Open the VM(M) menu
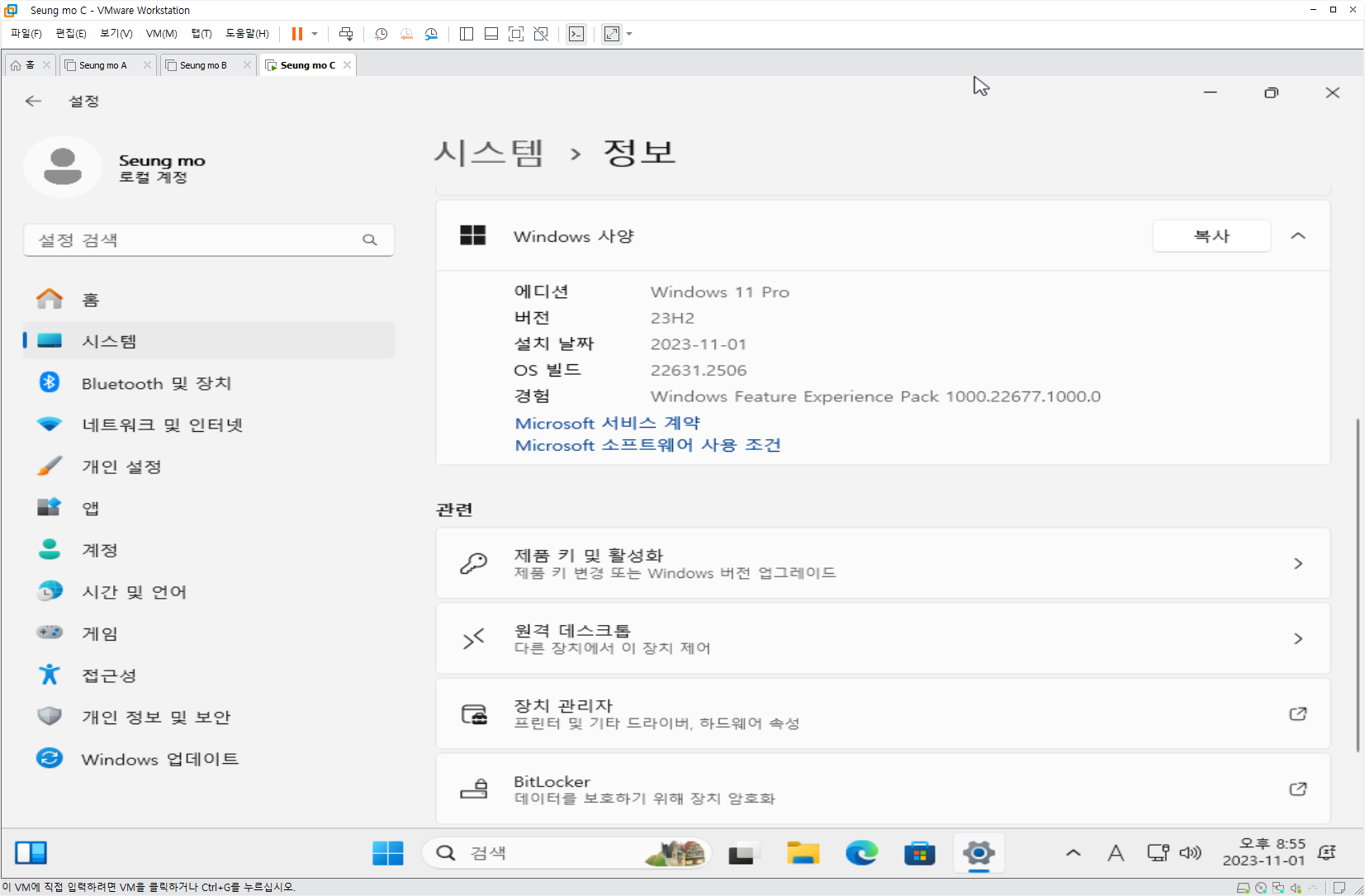 coord(162,34)
